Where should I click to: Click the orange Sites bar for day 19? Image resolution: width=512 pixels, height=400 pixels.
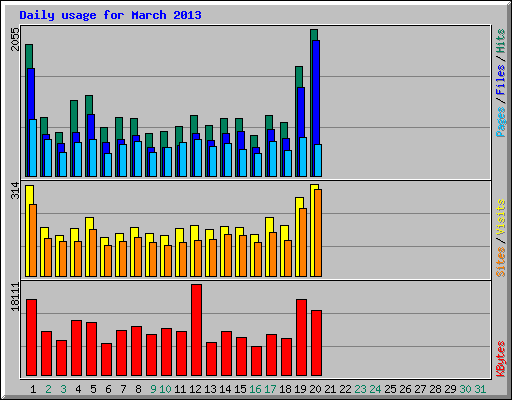click(303, 242)
